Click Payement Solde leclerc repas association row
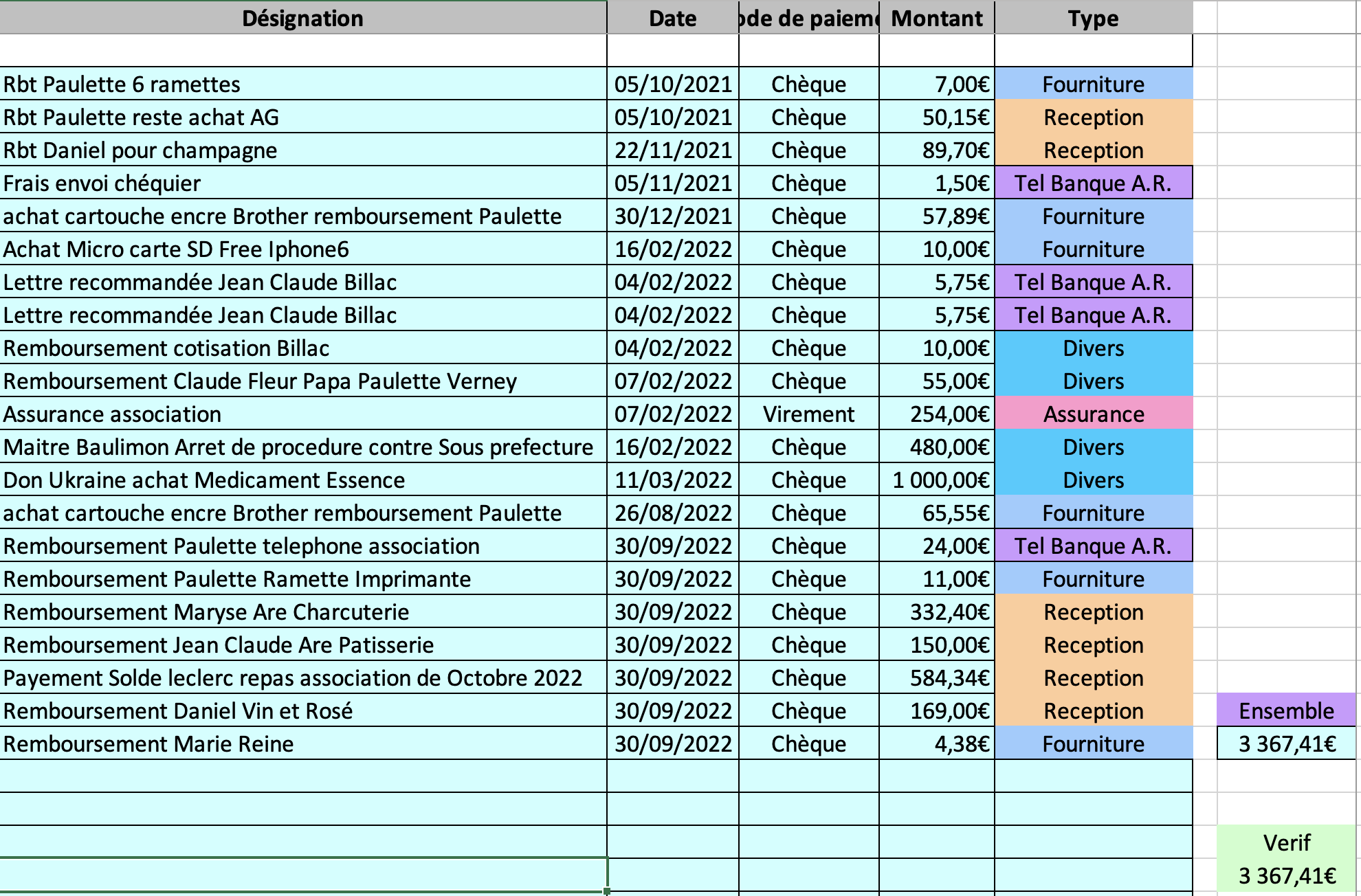This screenshot has height=896, width=1361. click(302, 677)
